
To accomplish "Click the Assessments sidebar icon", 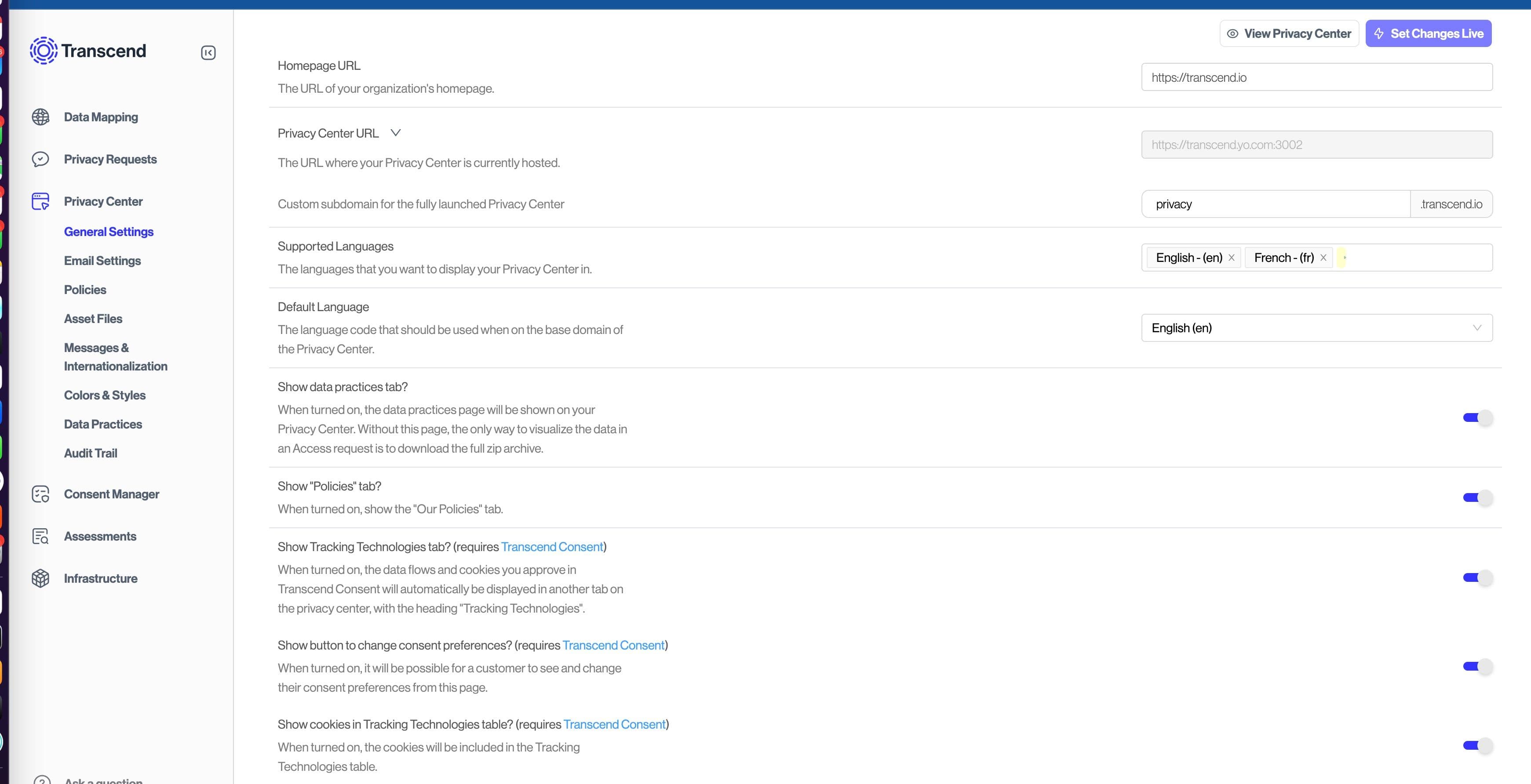I will 40,536.
